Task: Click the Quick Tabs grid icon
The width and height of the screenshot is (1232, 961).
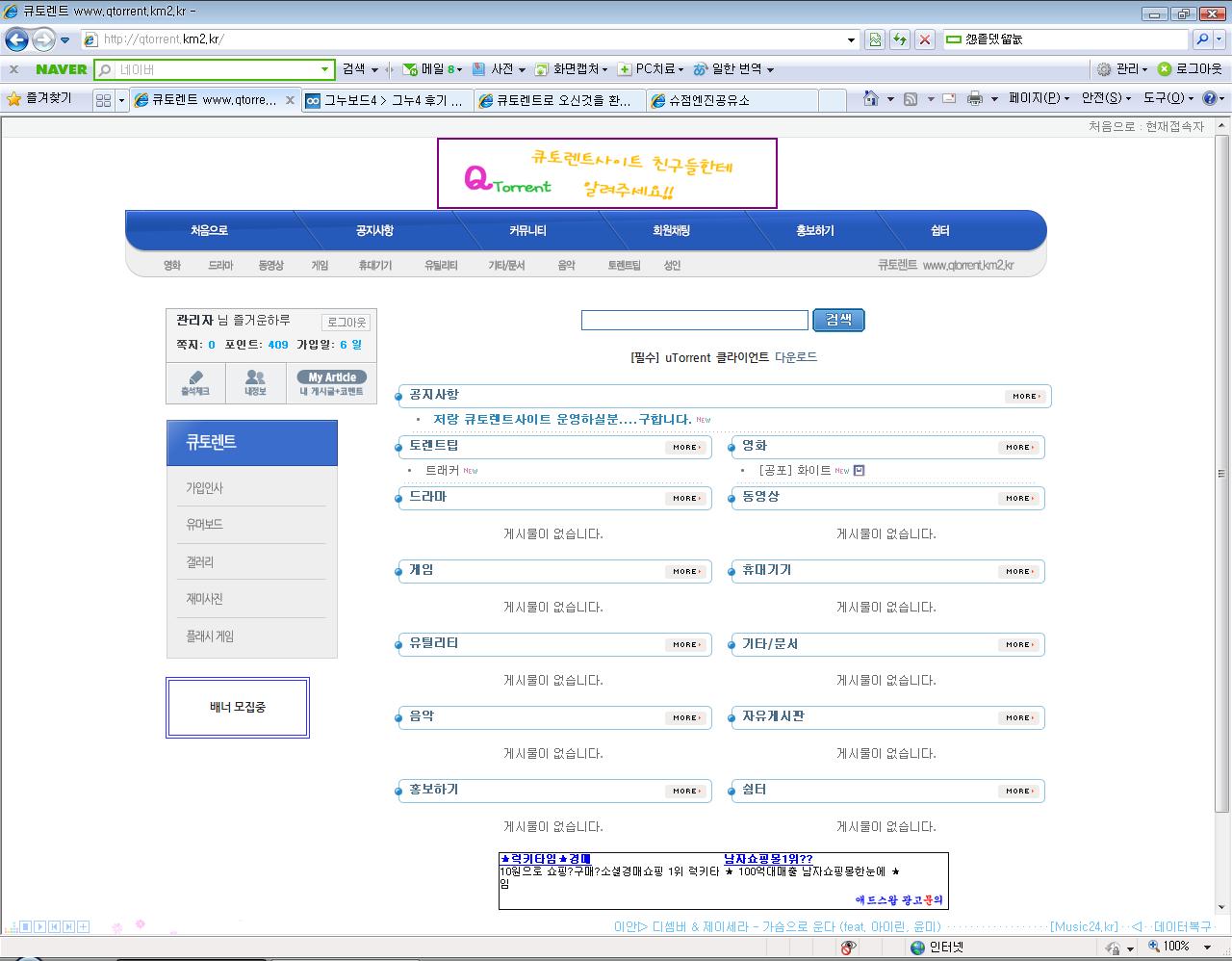Action: tap(104, 100)
